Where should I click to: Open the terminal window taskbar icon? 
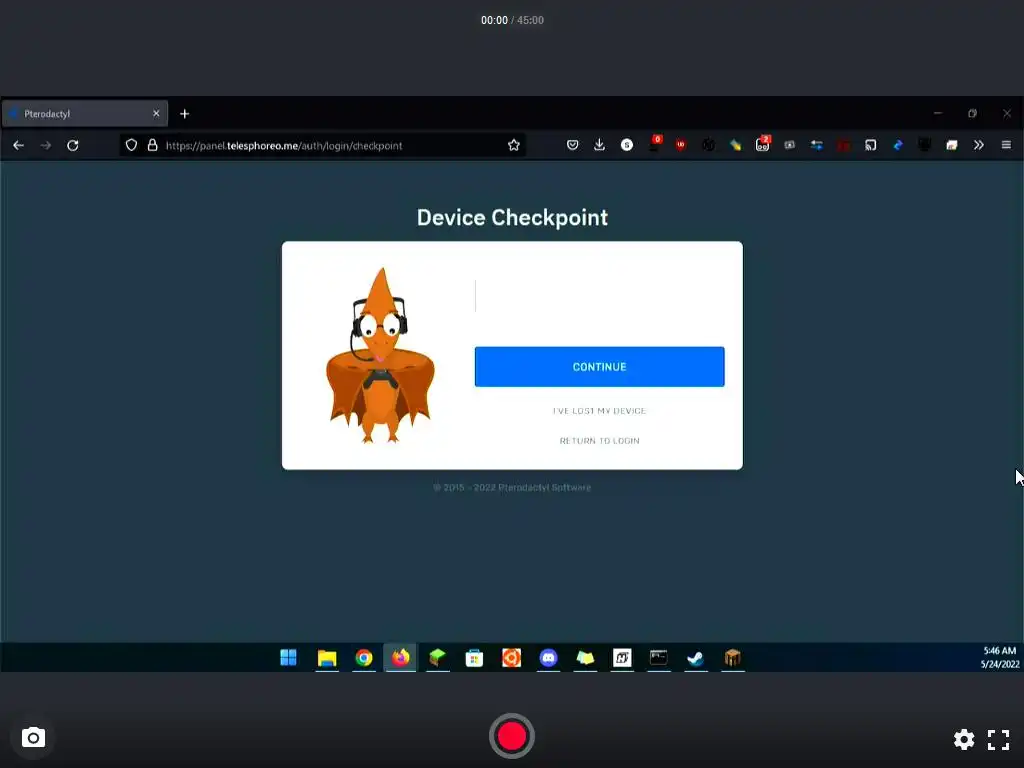tap(659, 658)
